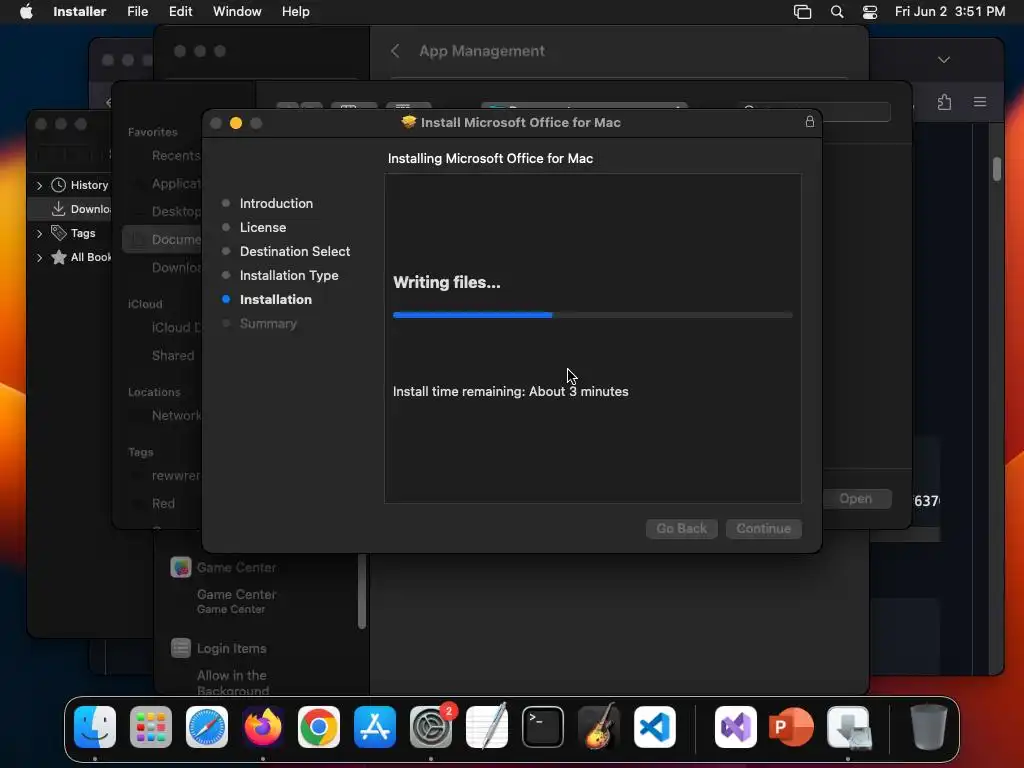
Task: Select the Installation step
Action: click(x=276, y=300)
